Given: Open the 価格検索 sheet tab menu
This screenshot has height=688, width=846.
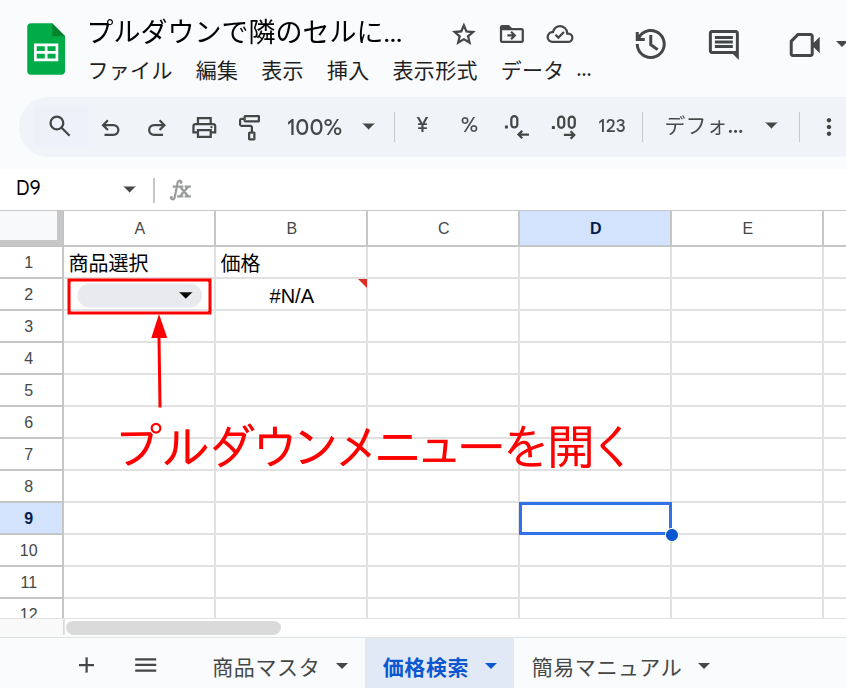Looking at the screenshot, I should (490, 665).
